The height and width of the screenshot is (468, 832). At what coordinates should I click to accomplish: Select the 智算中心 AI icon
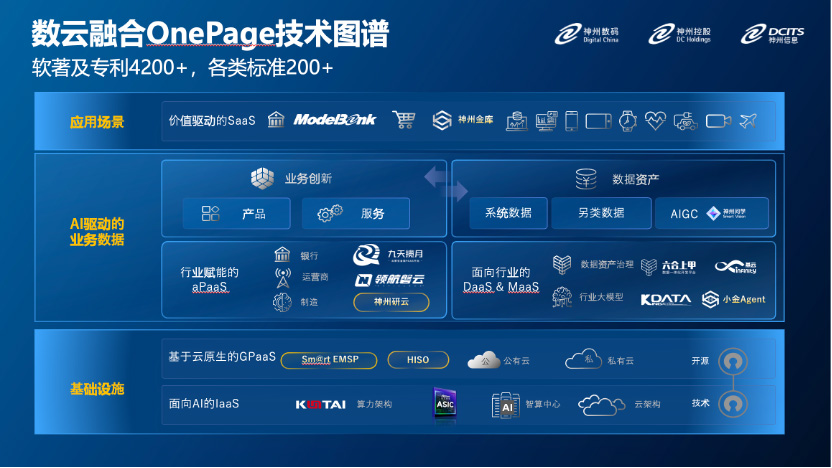click(506, 404)
